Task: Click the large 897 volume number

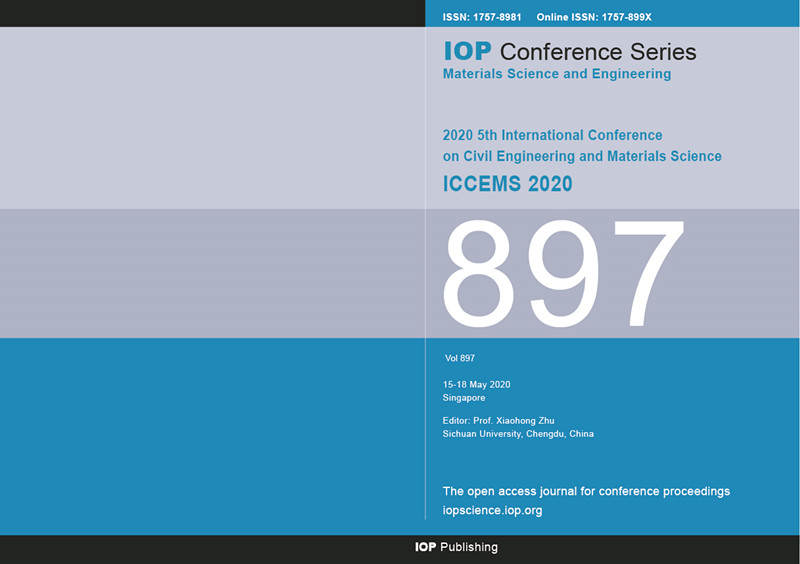Action: tap(563, 274)
